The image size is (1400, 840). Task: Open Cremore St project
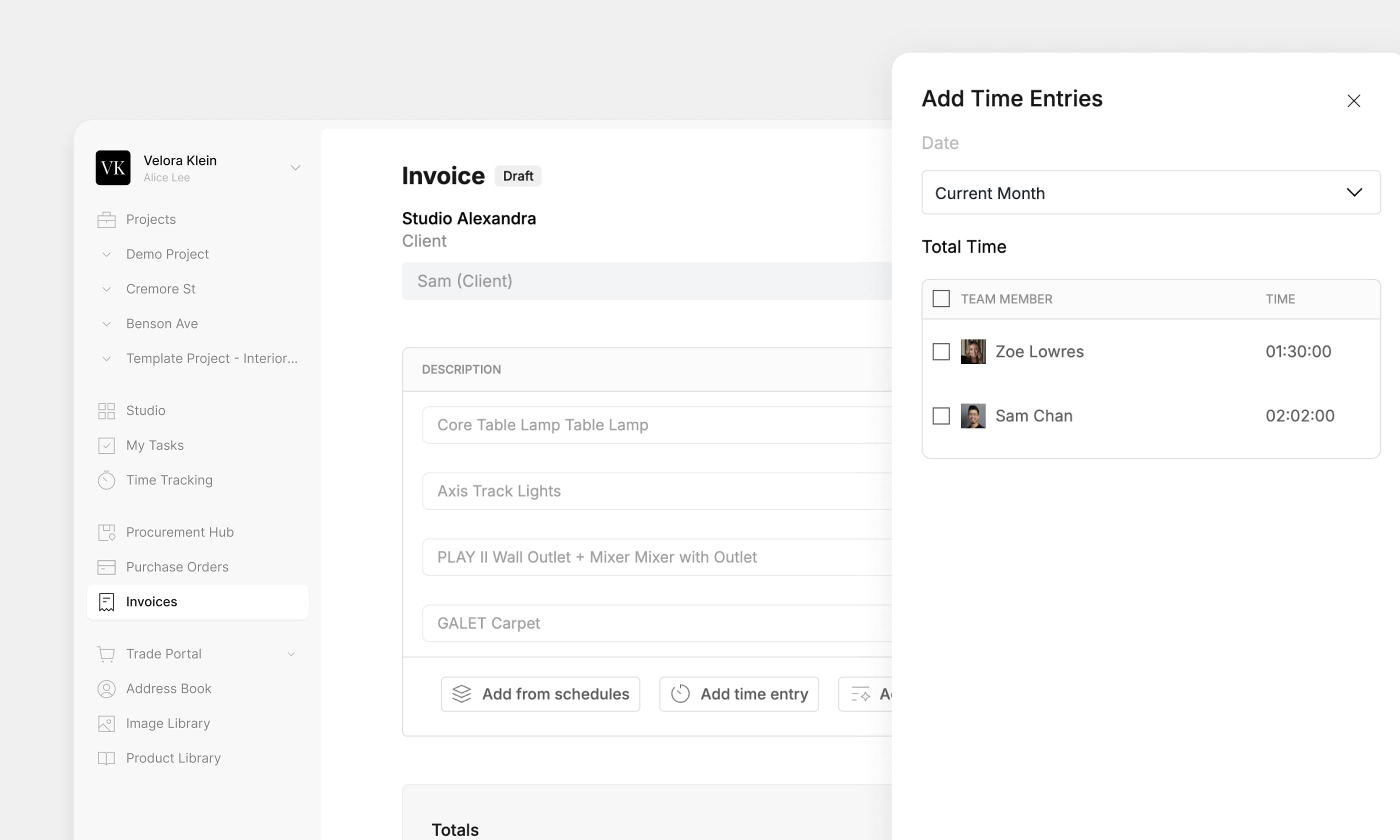click(160, 289)
